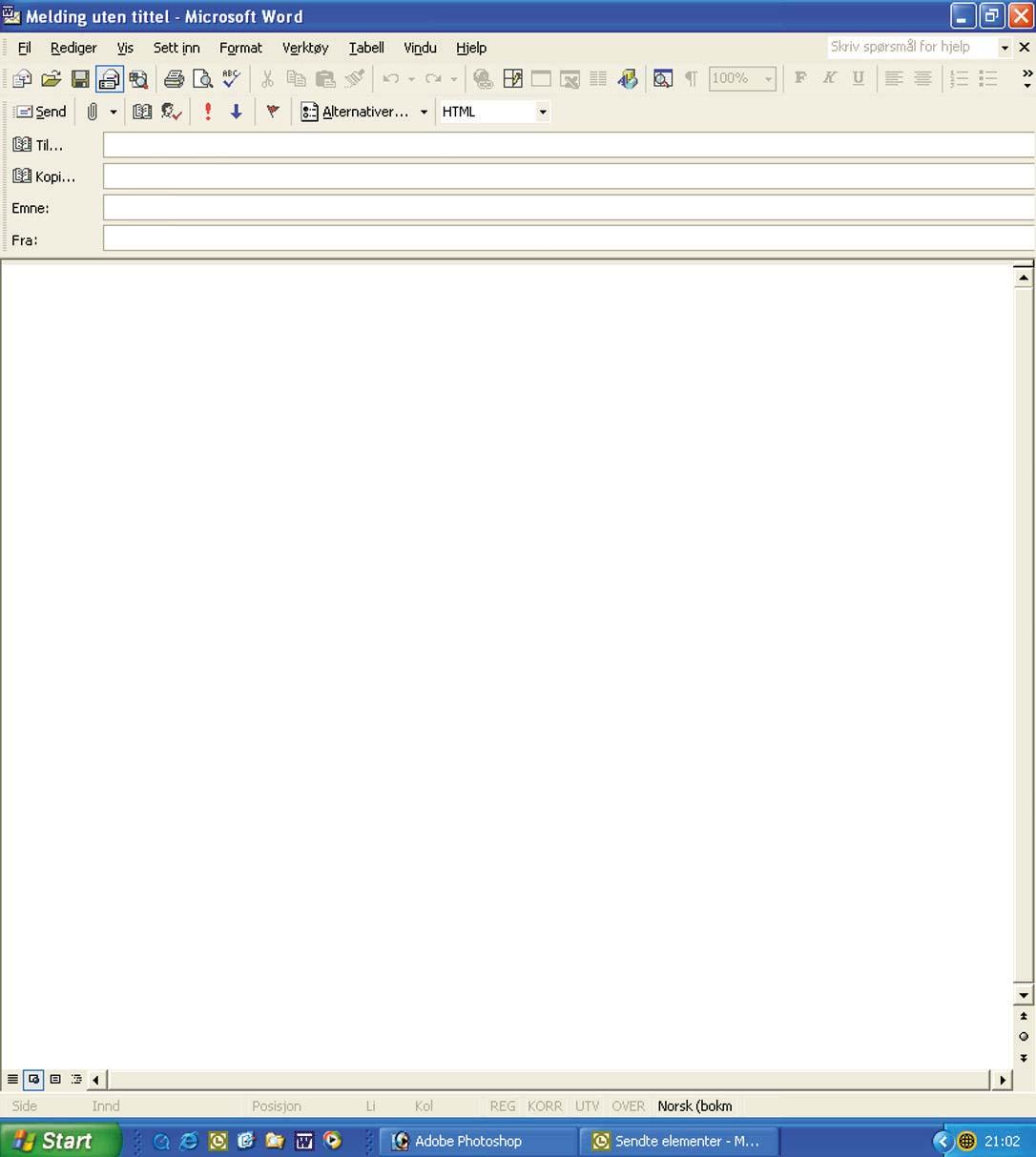Screen dimensions: 1036x1157
Task: Open the Vis menu
Action: click(125, 48)
